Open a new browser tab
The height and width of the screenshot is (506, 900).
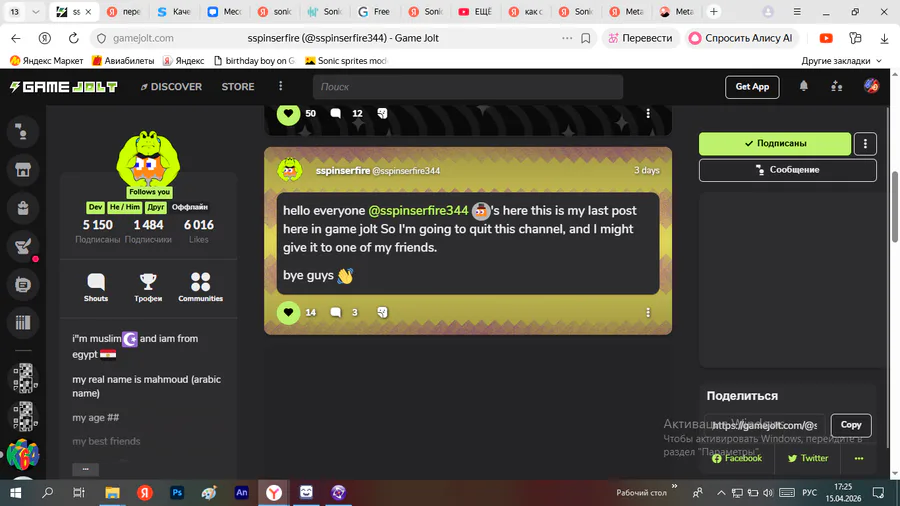[713, 11]
